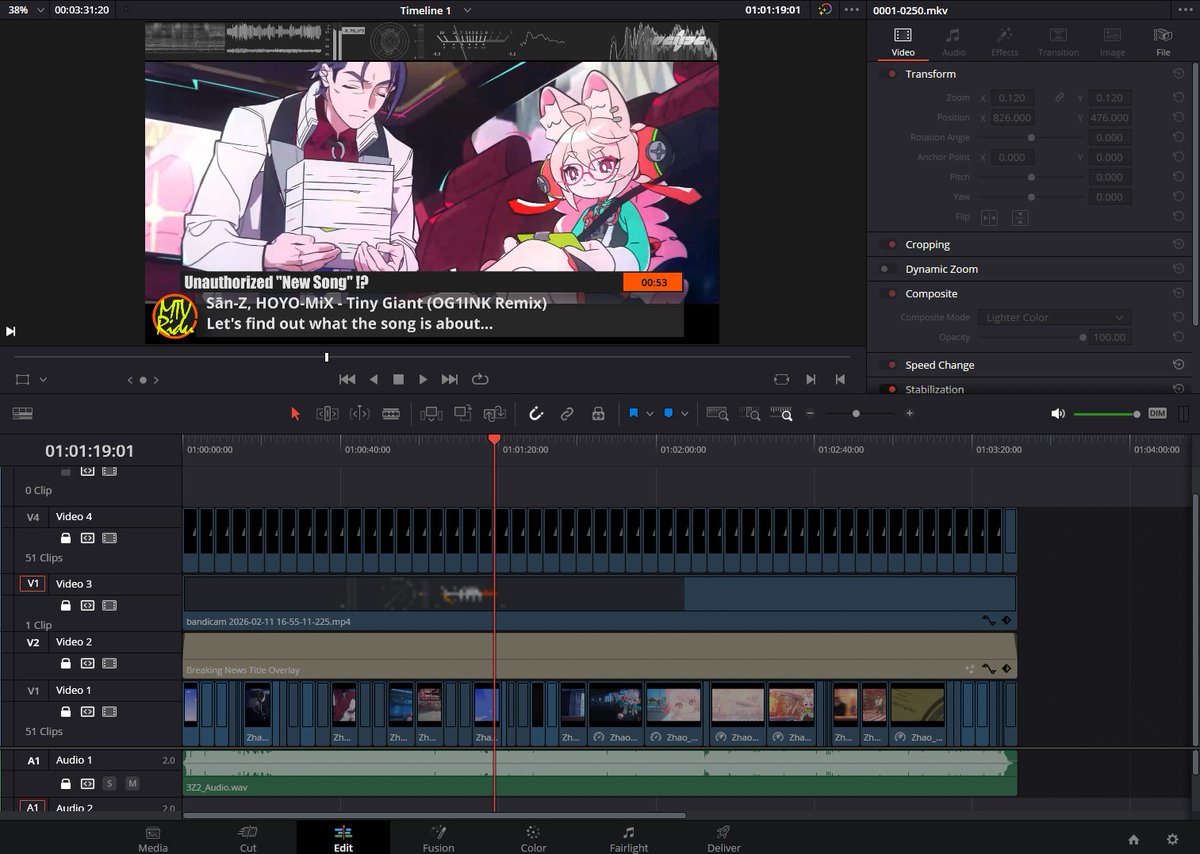This screenshot has width=1200, height=854.
Task: Toggle Loop playback
Action: (x=480, y=379)
